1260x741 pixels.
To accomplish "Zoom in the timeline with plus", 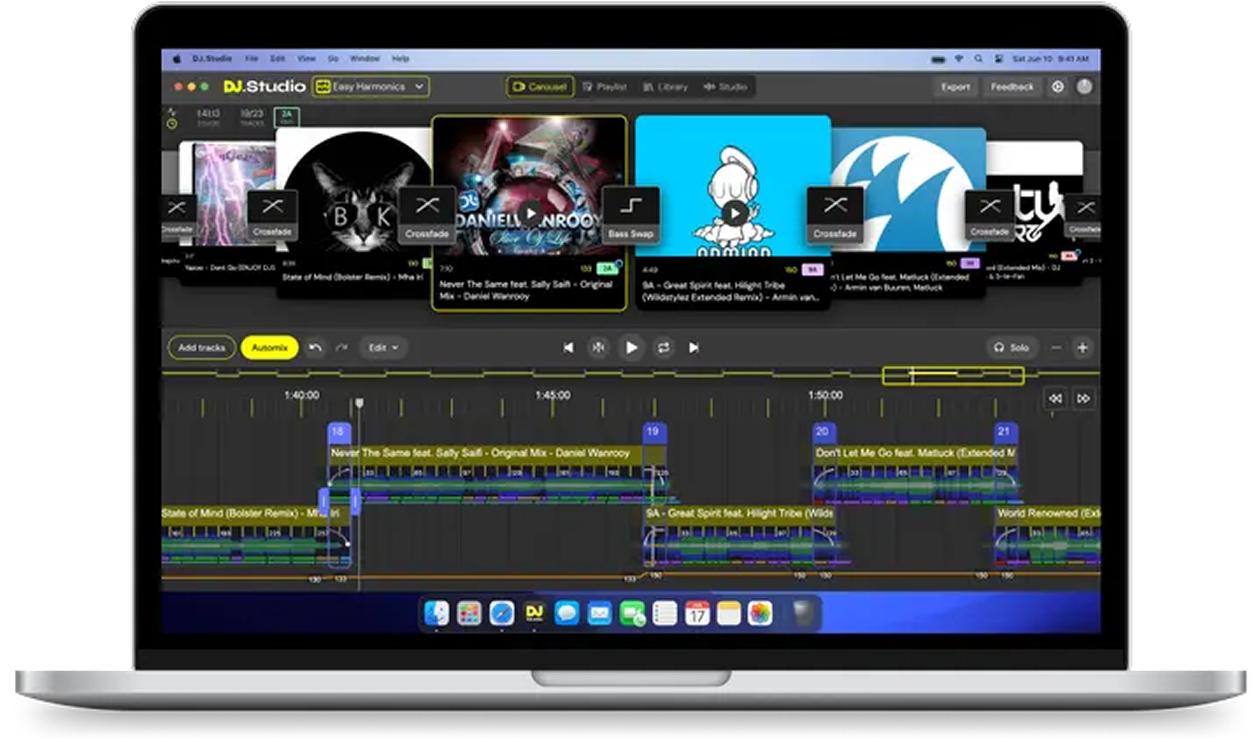I will click(1082, 348).
